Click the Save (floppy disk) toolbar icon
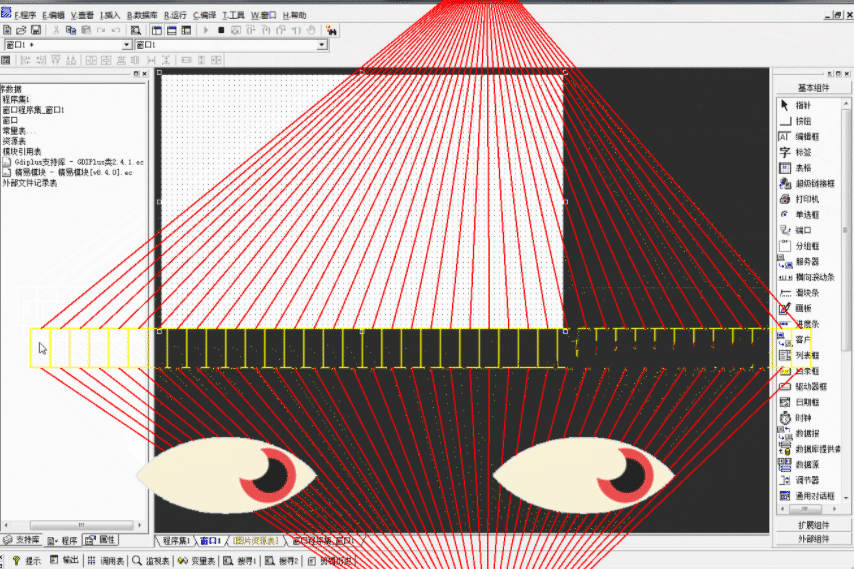Screen dimensions: 854x569 (x=35, y=30)
